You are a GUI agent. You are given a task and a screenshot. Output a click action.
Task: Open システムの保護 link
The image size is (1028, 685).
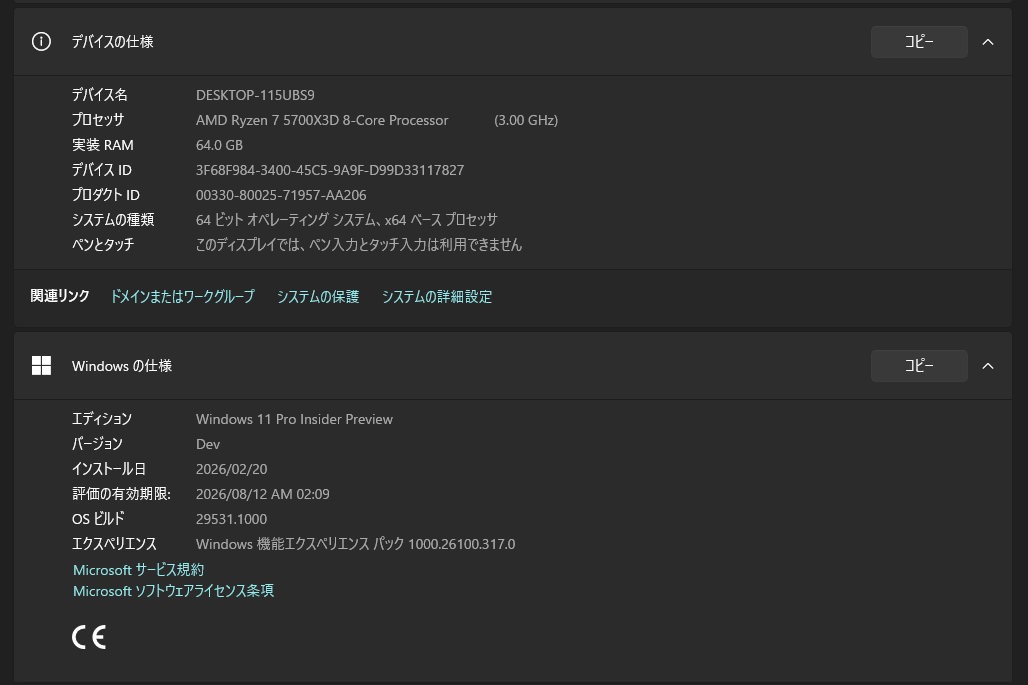coord(318,296)
